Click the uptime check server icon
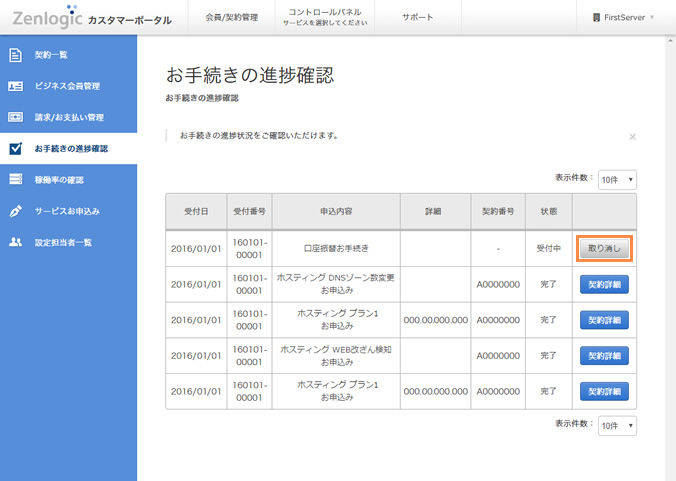 click(x=15, y=180)
